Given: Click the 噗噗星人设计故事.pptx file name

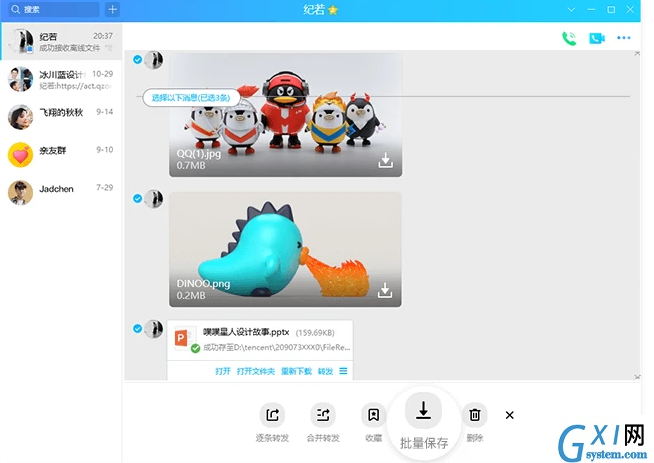Looking at the screenshot, I should 246,332.
